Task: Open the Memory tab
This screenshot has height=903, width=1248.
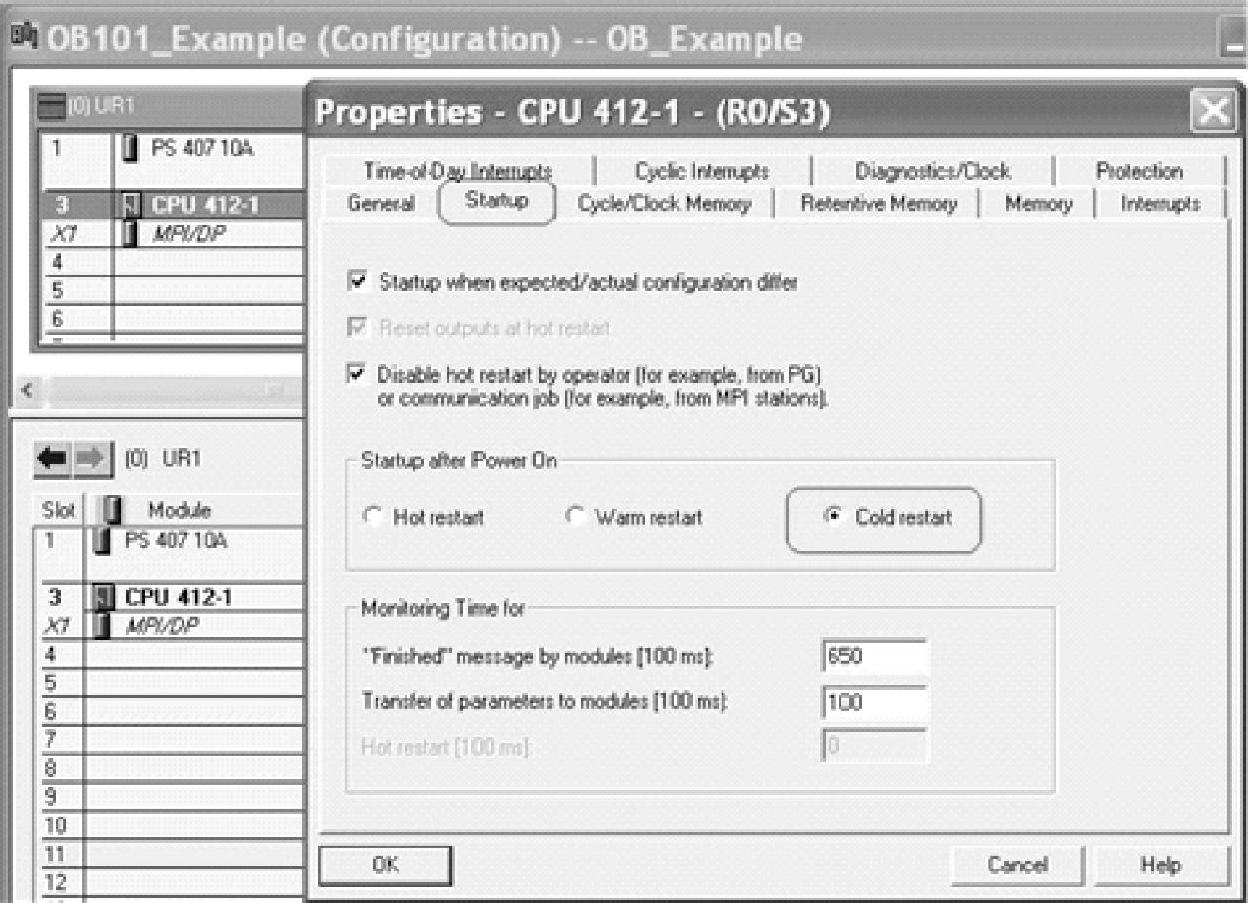Action: [x=1038, y=203]
